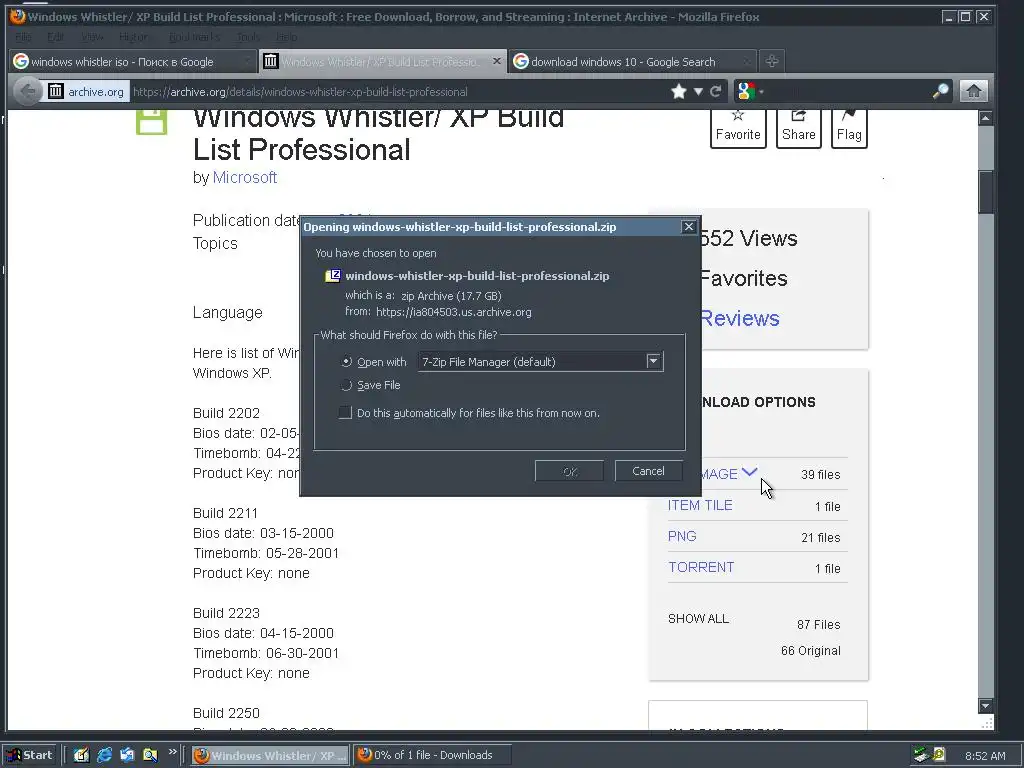Click SHOW ALL in download options
The image size is (1024, 768).
click(698, 618)
